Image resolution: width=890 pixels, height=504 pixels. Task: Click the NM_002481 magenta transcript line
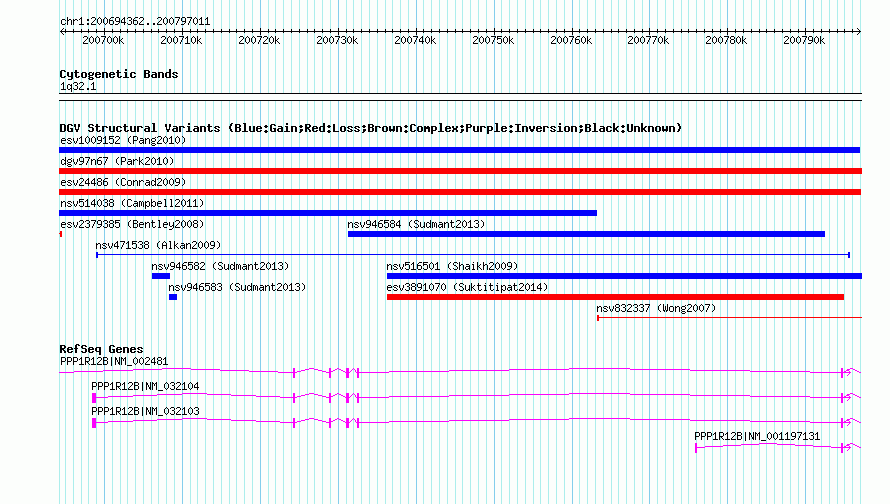(460, 371)
